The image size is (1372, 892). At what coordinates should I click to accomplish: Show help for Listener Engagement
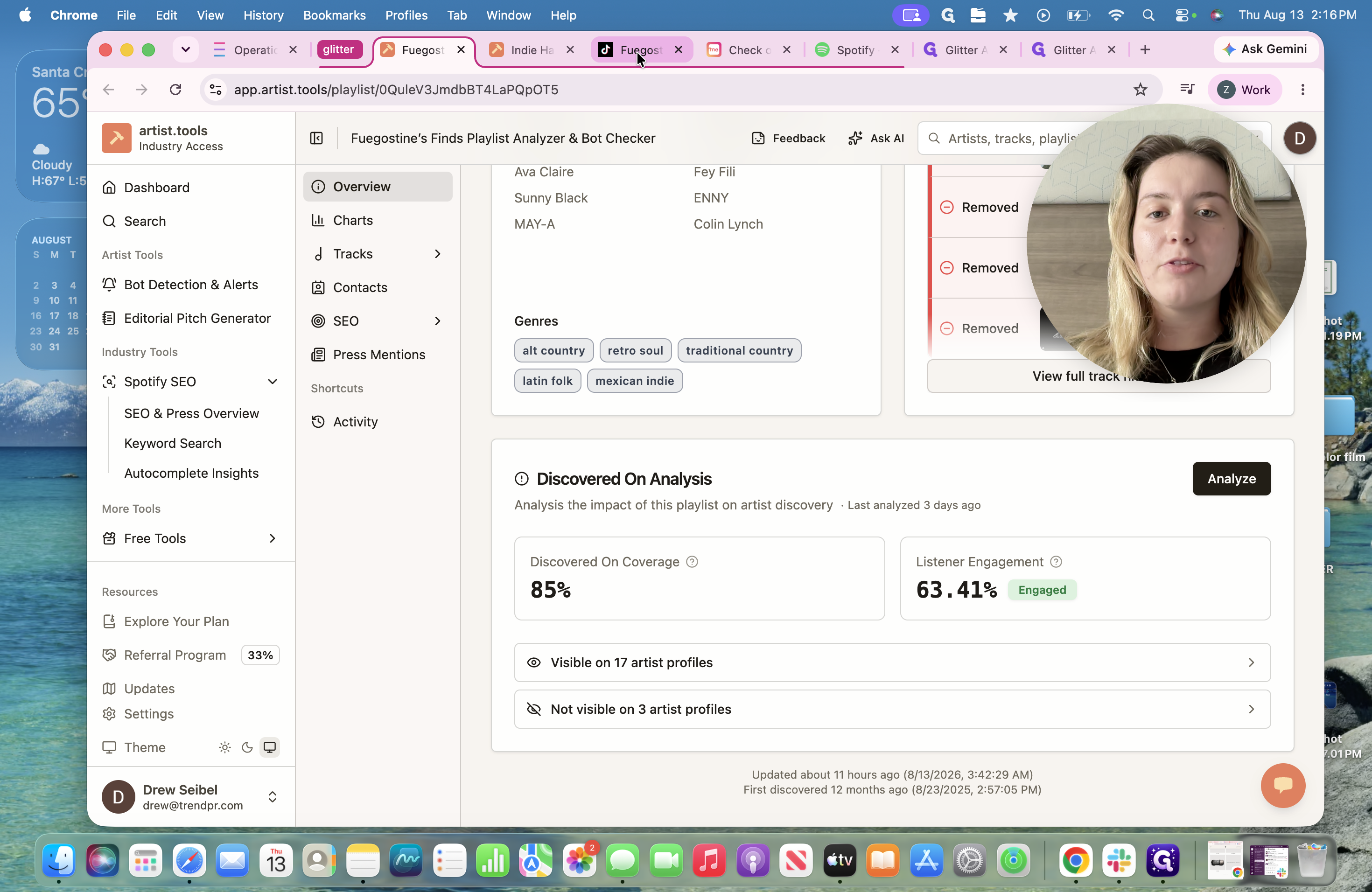(1056, 562)
